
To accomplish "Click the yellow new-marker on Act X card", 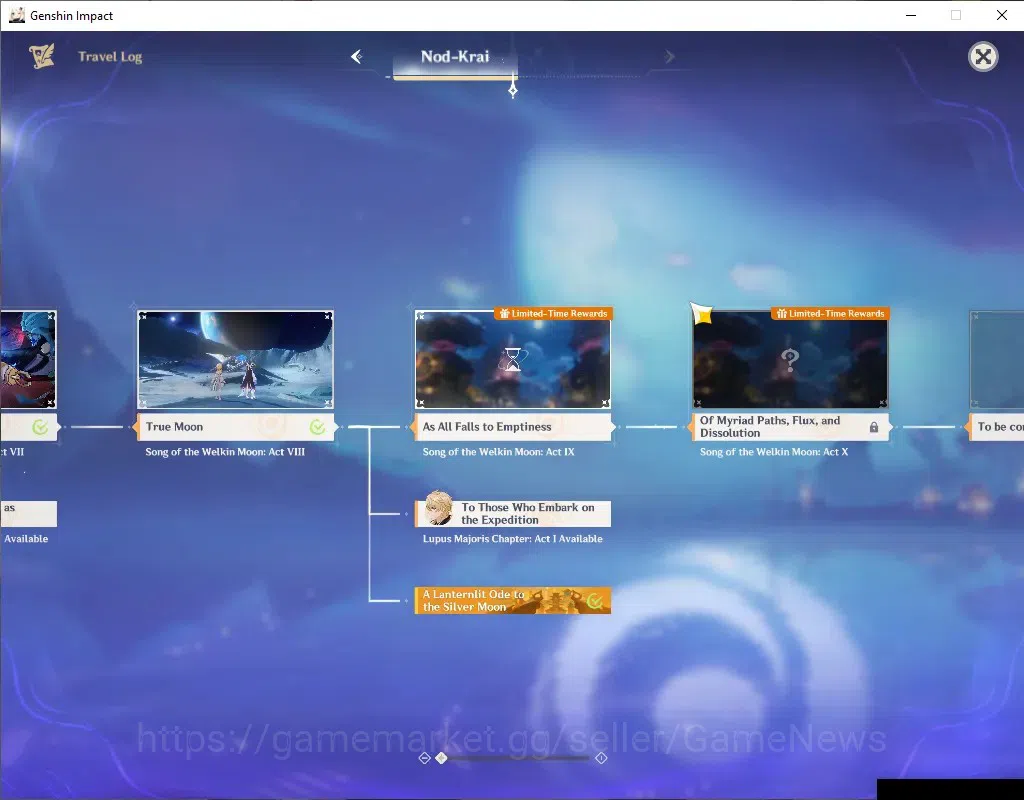I will tap(702, 314).
